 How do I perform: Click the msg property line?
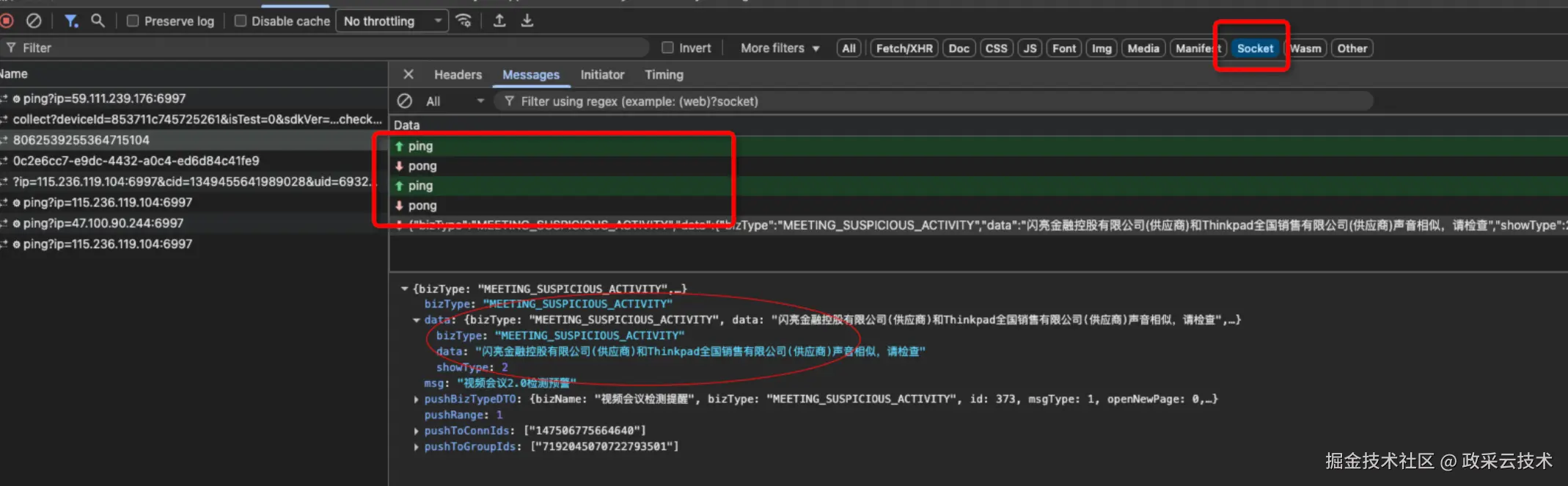tap(499, 383)
